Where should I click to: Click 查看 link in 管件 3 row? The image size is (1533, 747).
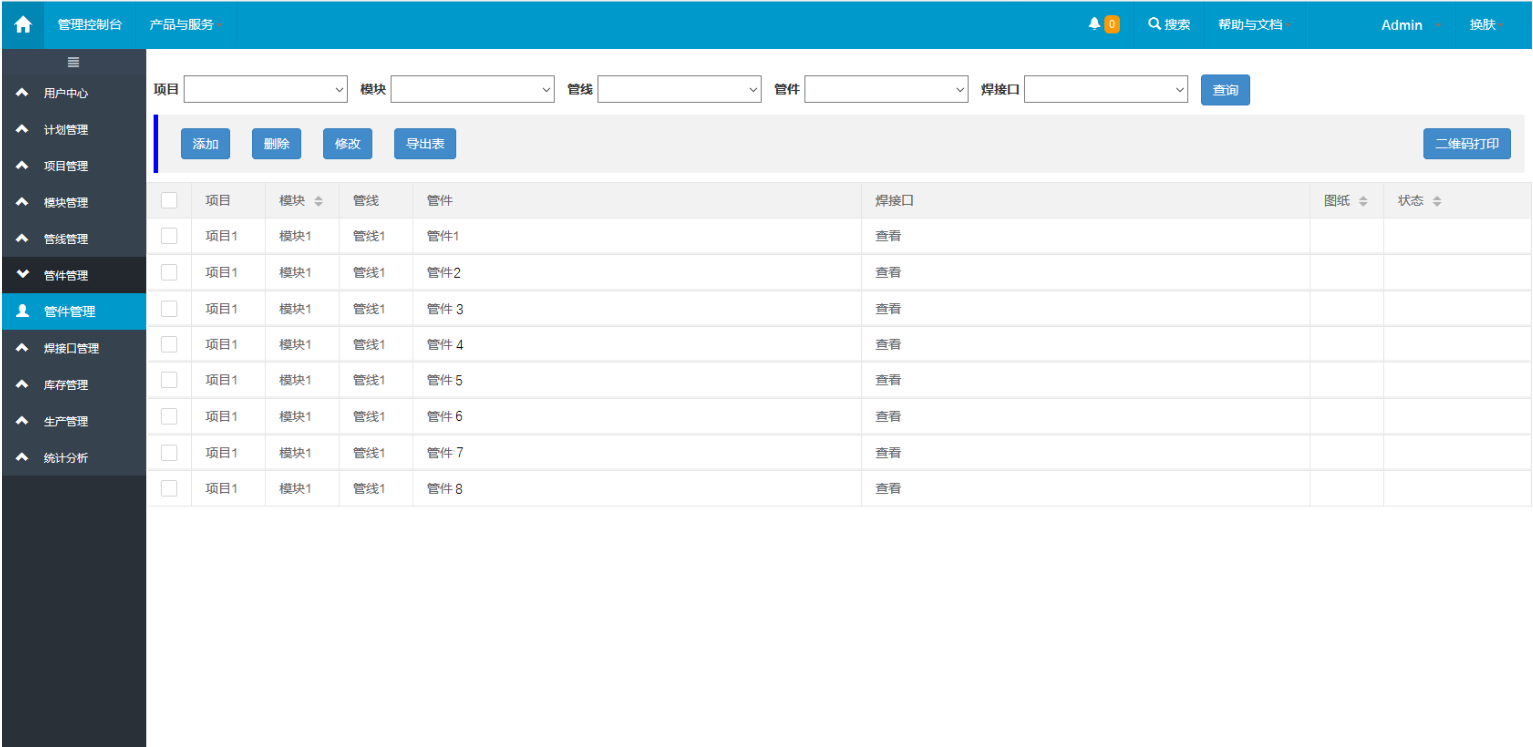(888, 309)
